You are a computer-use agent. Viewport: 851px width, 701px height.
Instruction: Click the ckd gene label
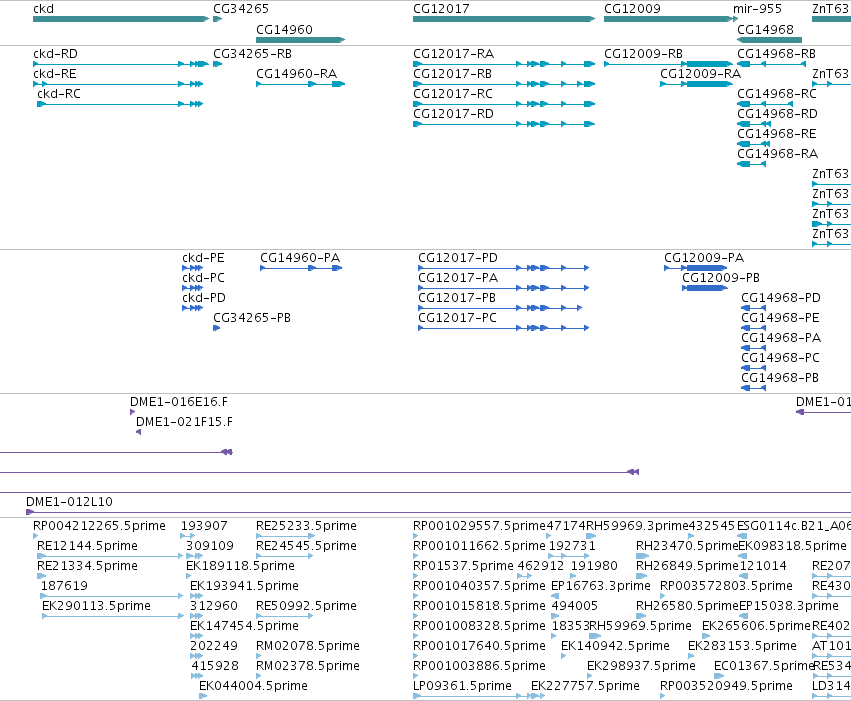(43, 9)
